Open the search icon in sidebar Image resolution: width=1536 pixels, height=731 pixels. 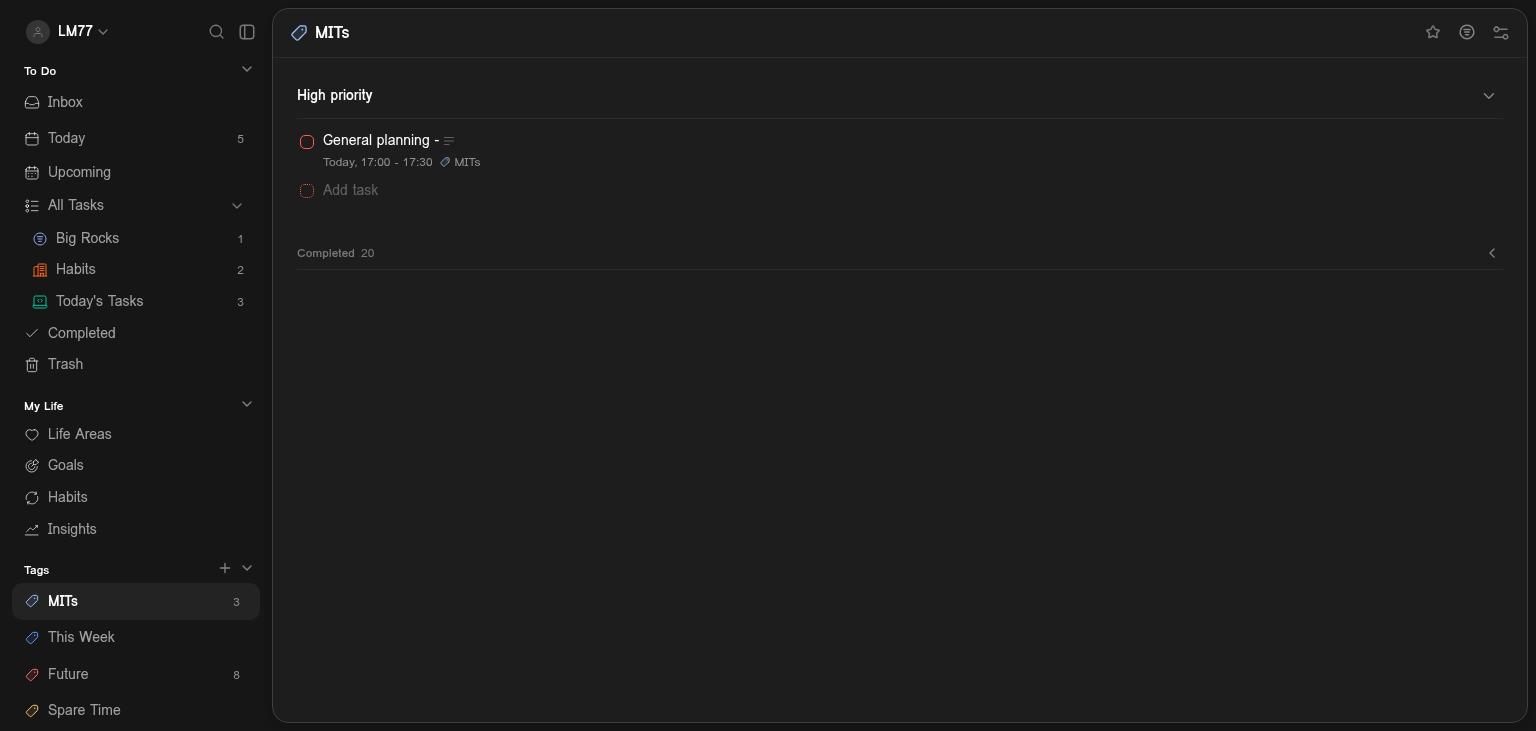click(x=216, y=32)
